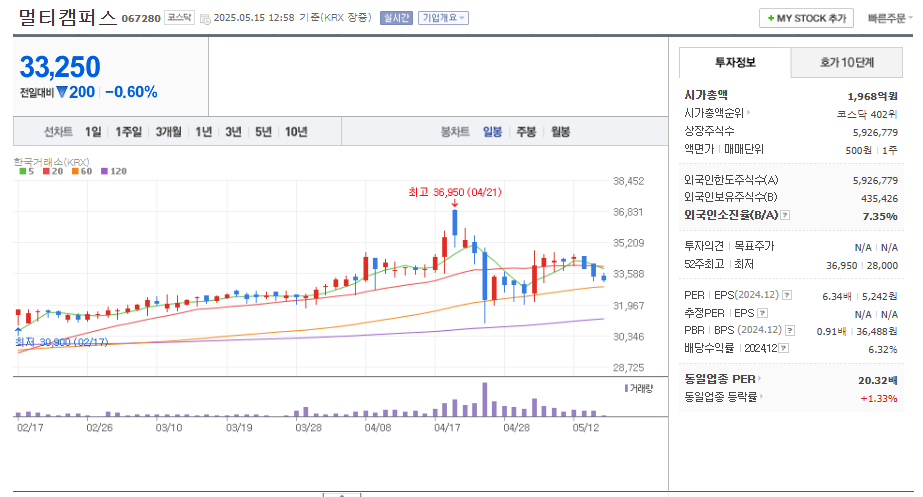The width and height of the screenshot is (923, 497).
Task: Click the 액면가 매매단위 label
Action: pos(724,149)
